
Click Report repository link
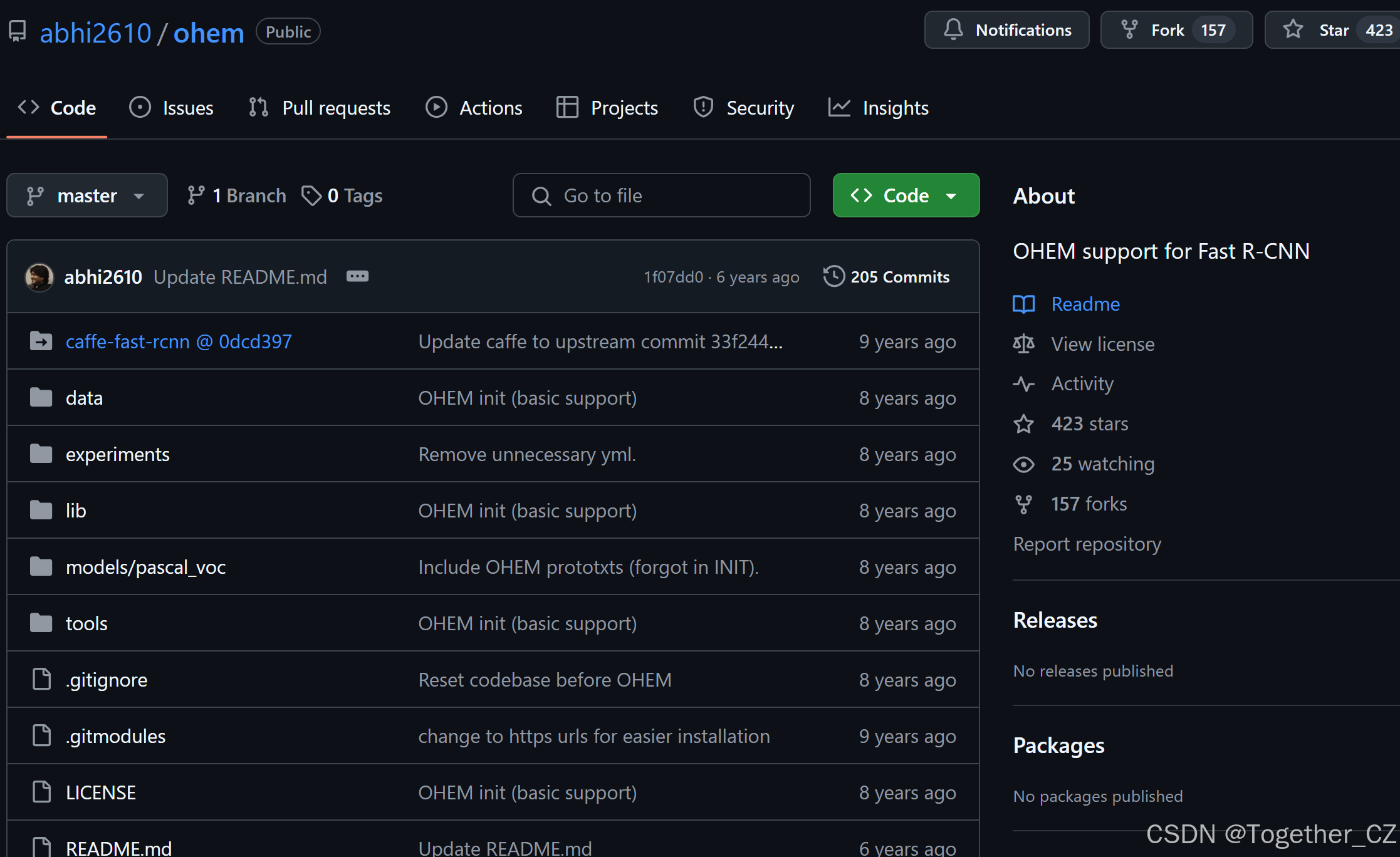click(1087, 544)
